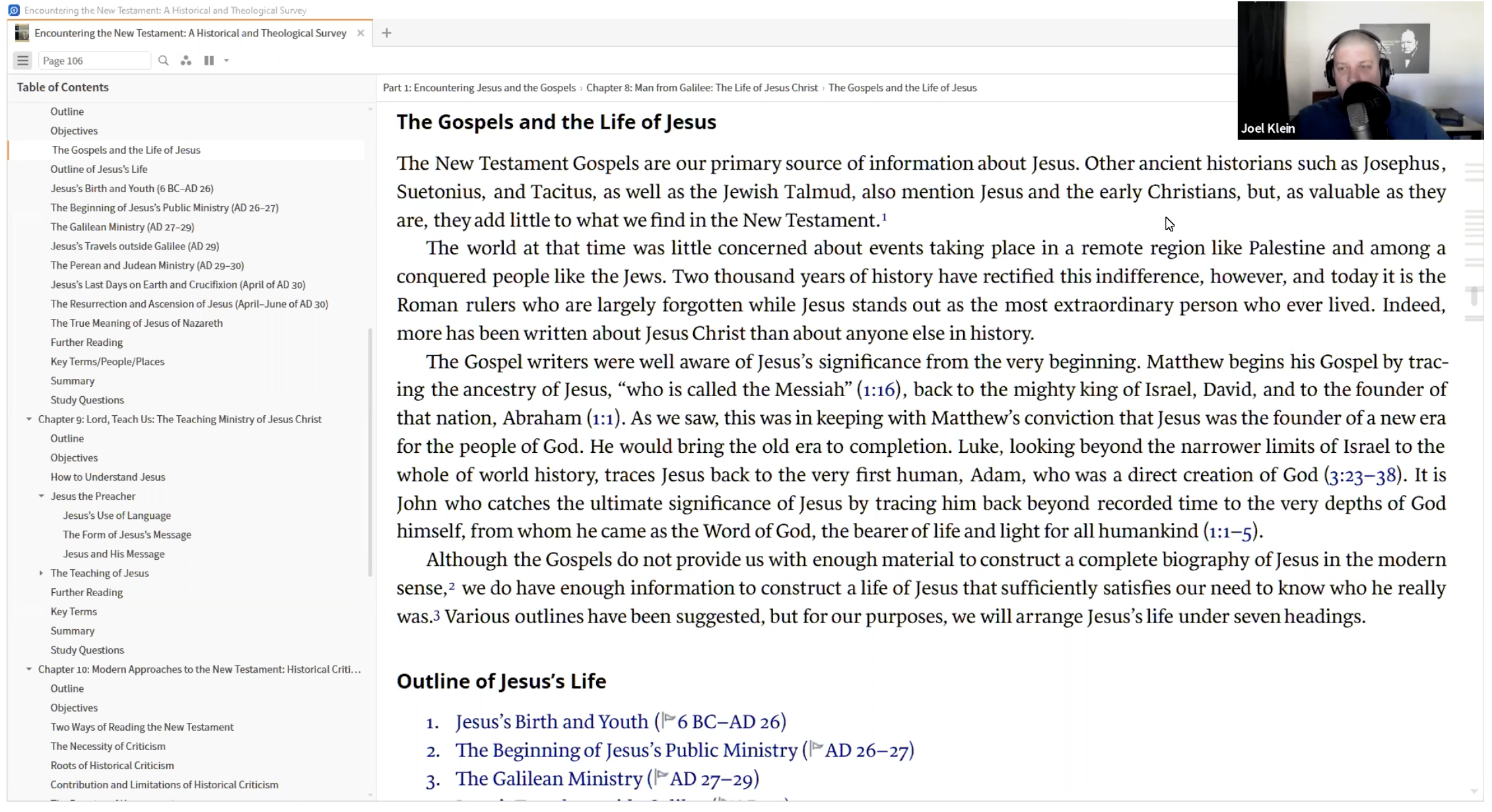Open a new tab with plus icon
This screenshot has width=1492, height=812.
point(387,33)
